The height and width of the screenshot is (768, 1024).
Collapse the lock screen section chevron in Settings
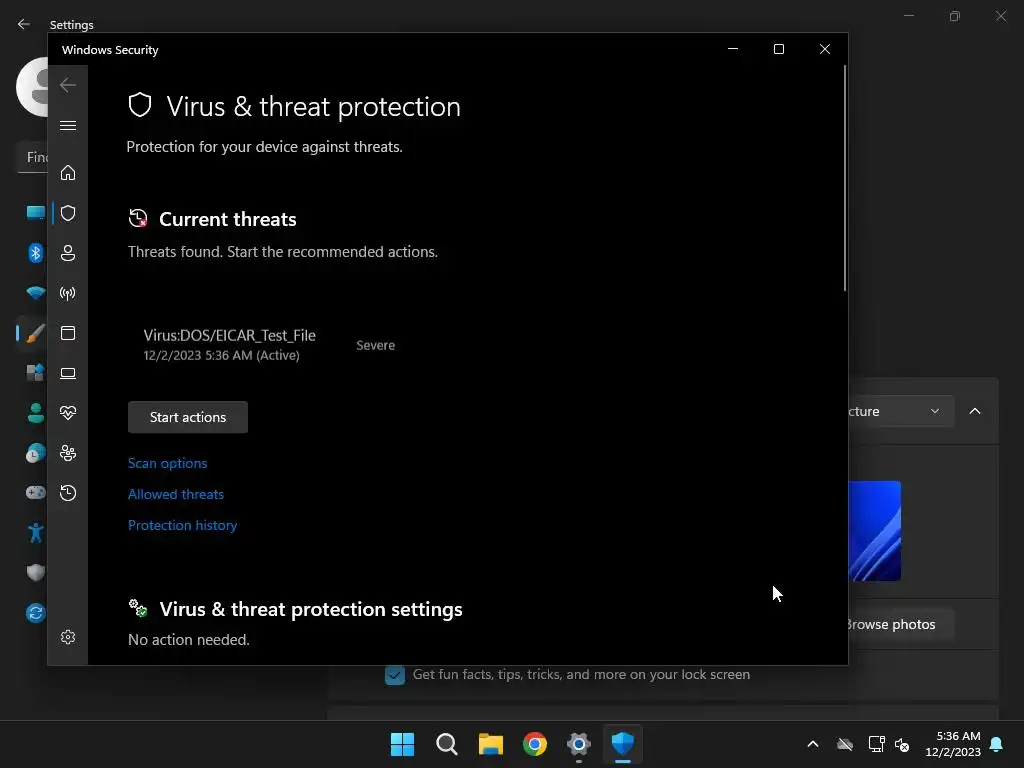tap(975, 411)
